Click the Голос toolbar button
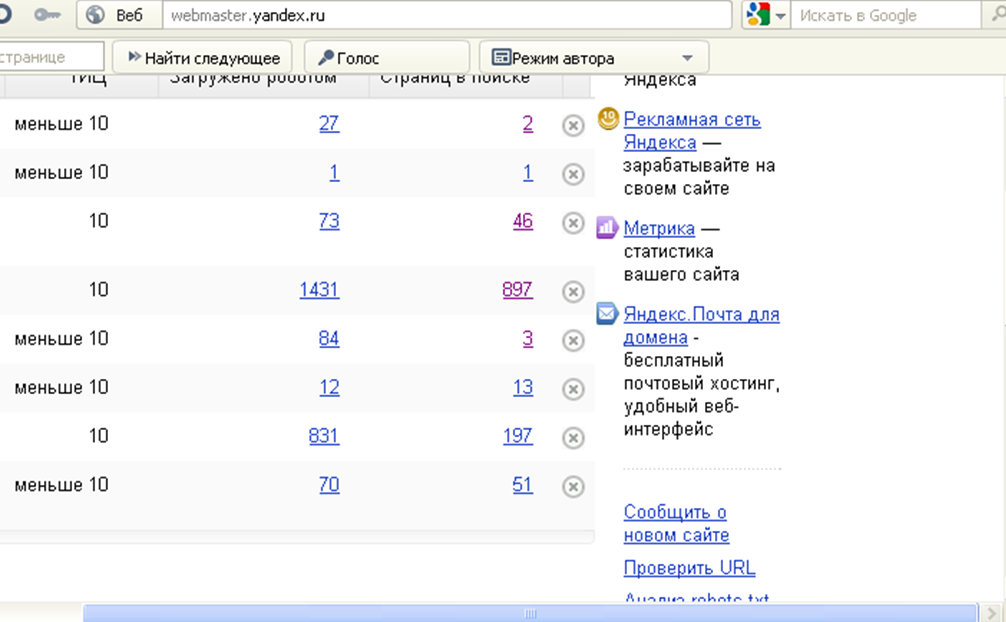 (x=386, y=58)
